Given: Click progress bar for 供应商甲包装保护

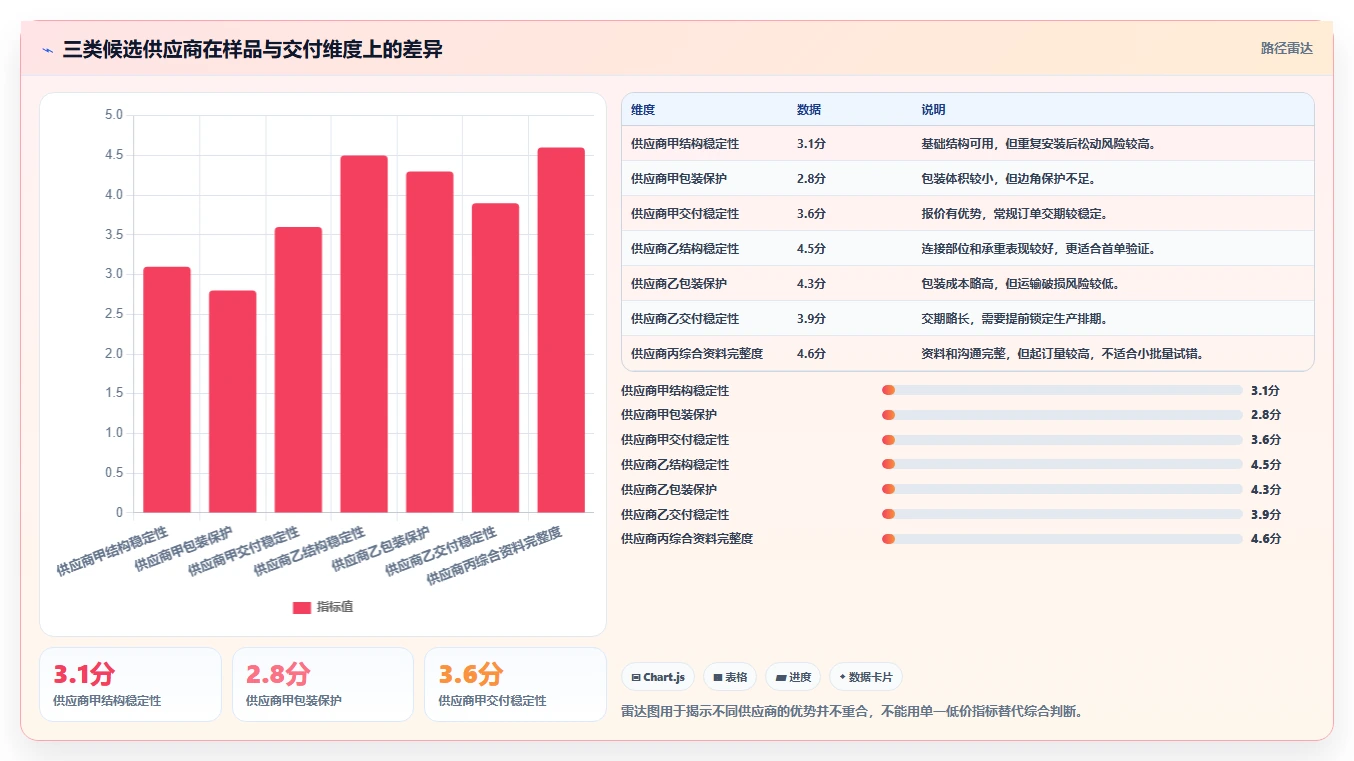Looking at the screenshot, I should 1062,414.
